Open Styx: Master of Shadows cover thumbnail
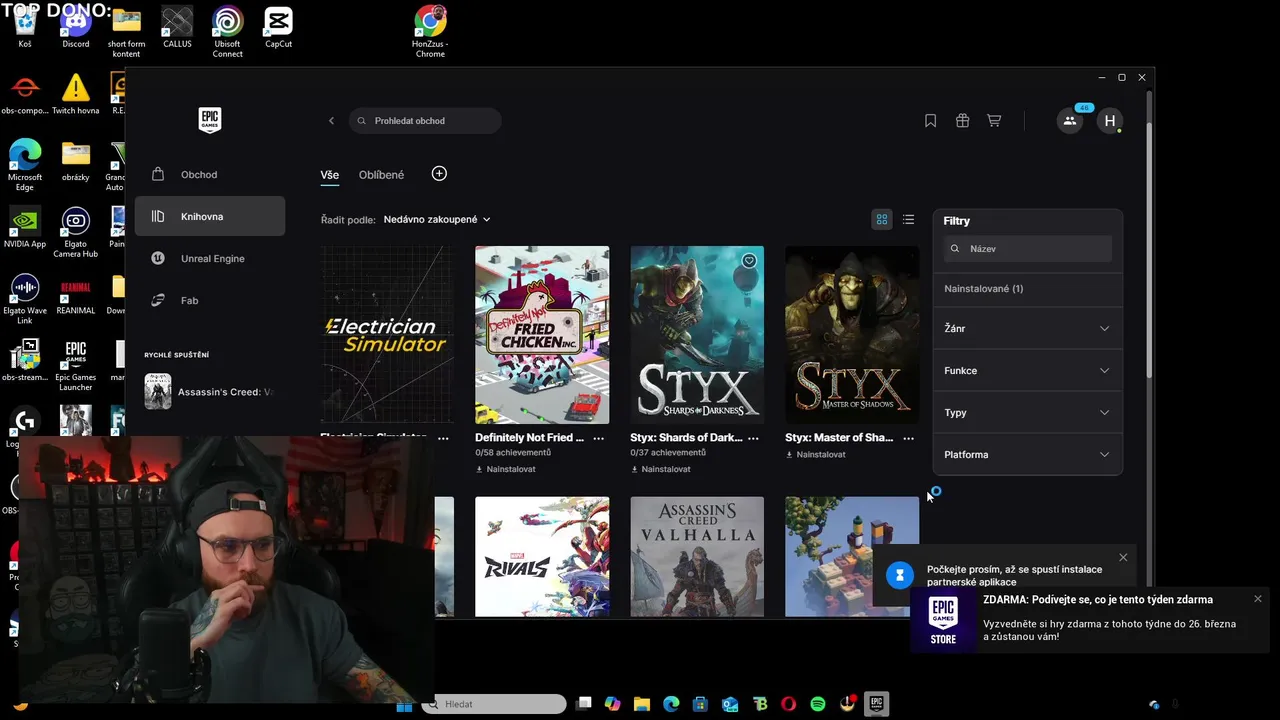 coord(852,335)
